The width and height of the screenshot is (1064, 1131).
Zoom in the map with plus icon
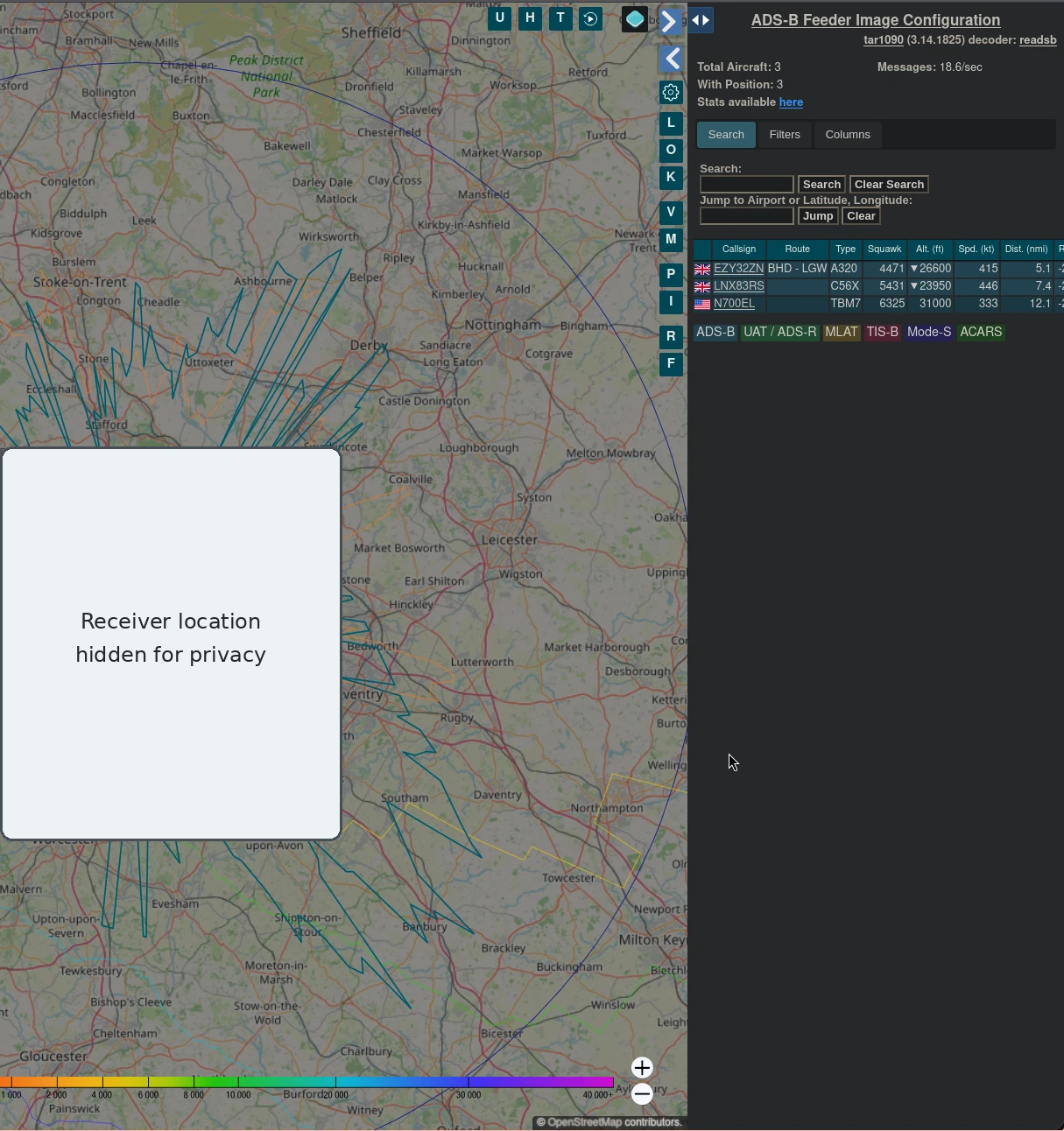tap(642, 1067)
